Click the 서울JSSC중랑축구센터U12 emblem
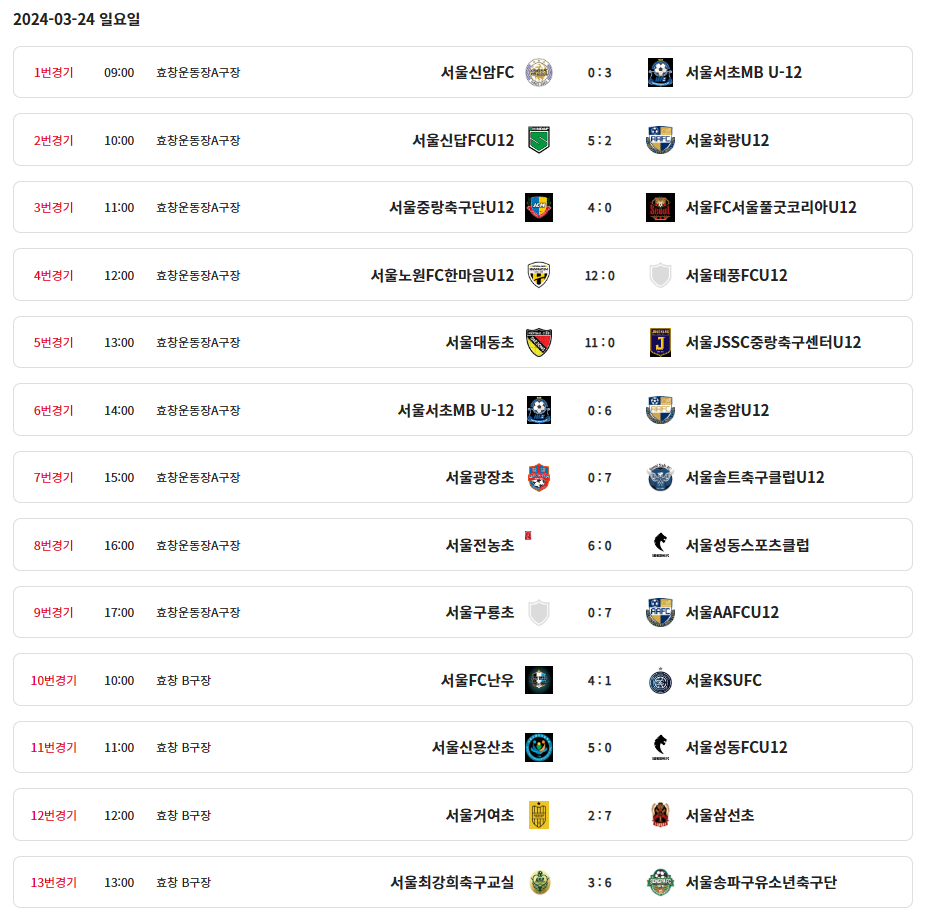 660,342
